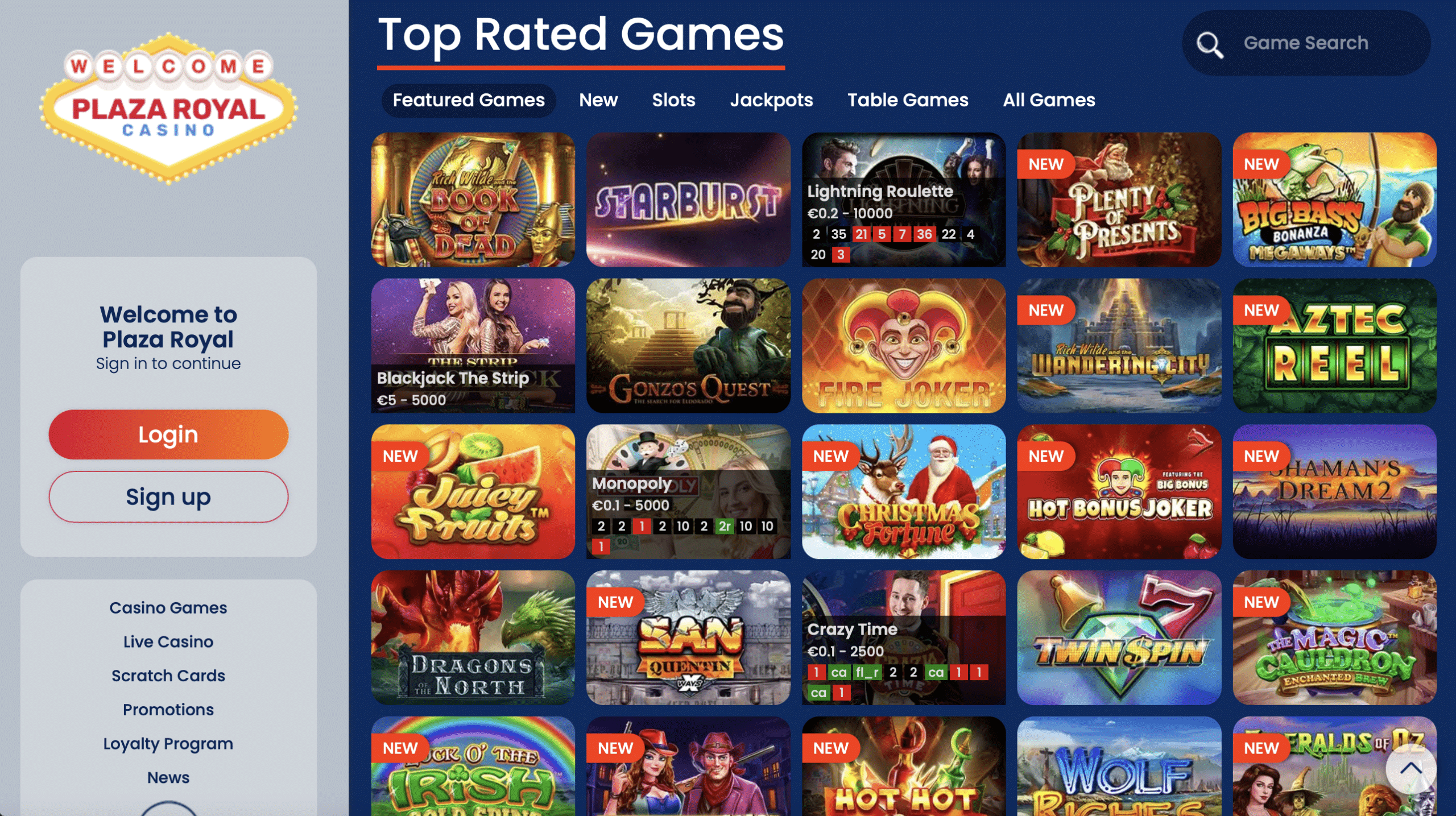Launch the Gonzo's Quest game tile
This screenshot has height=816, width=1456.
pos(688,346)
